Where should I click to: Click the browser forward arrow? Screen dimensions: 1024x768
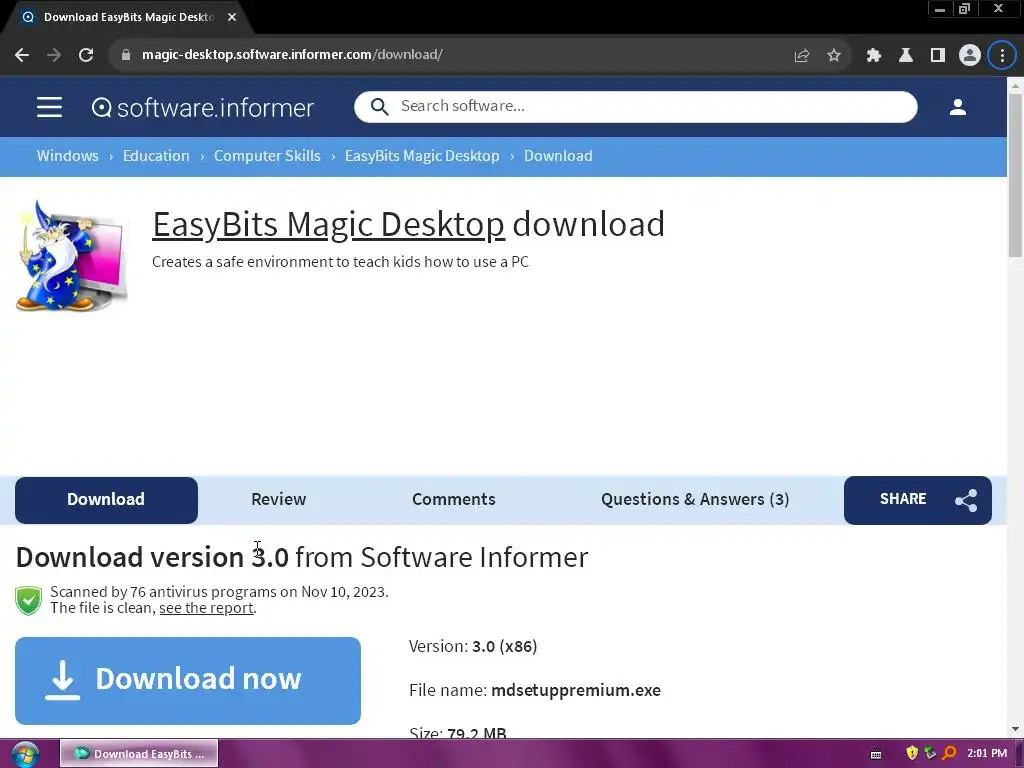click(54, 55)
